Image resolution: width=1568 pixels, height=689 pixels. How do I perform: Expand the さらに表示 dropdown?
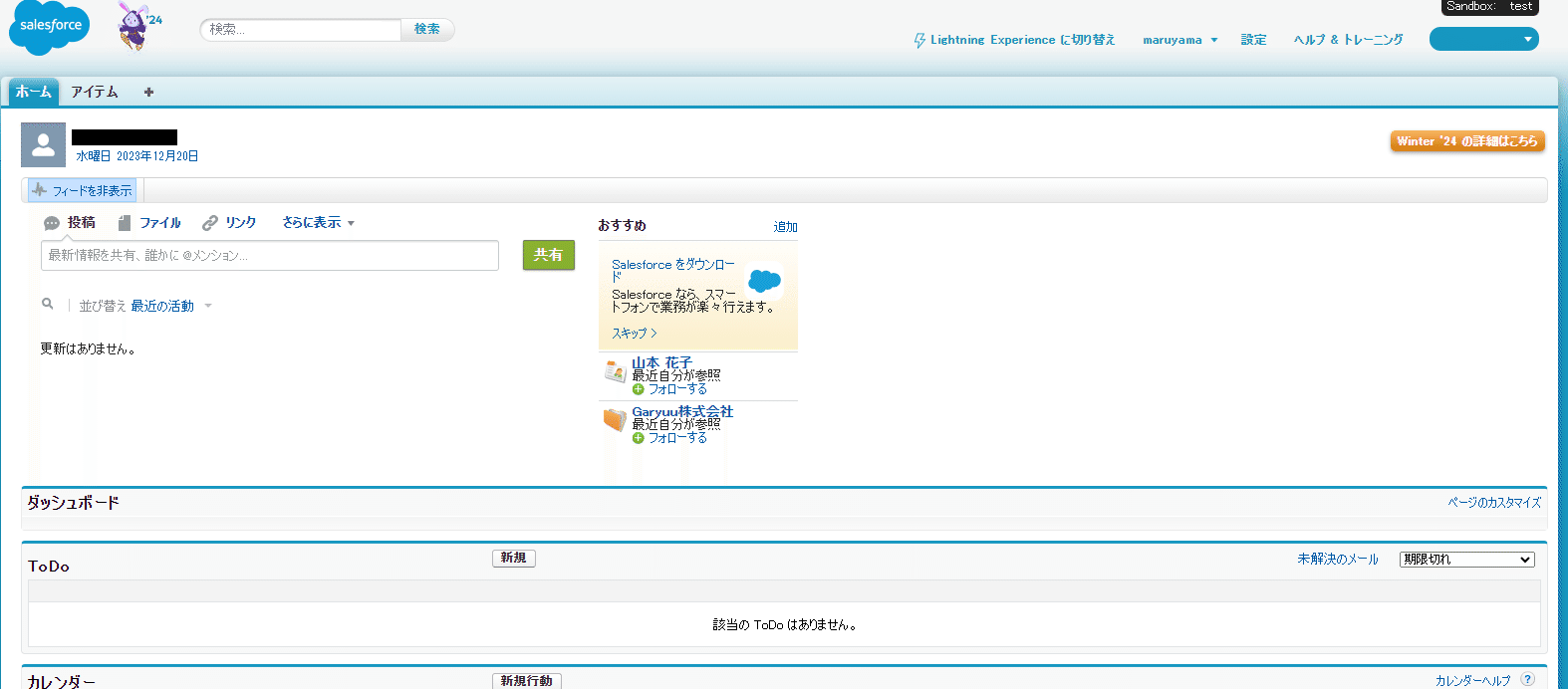coord(319,223)
